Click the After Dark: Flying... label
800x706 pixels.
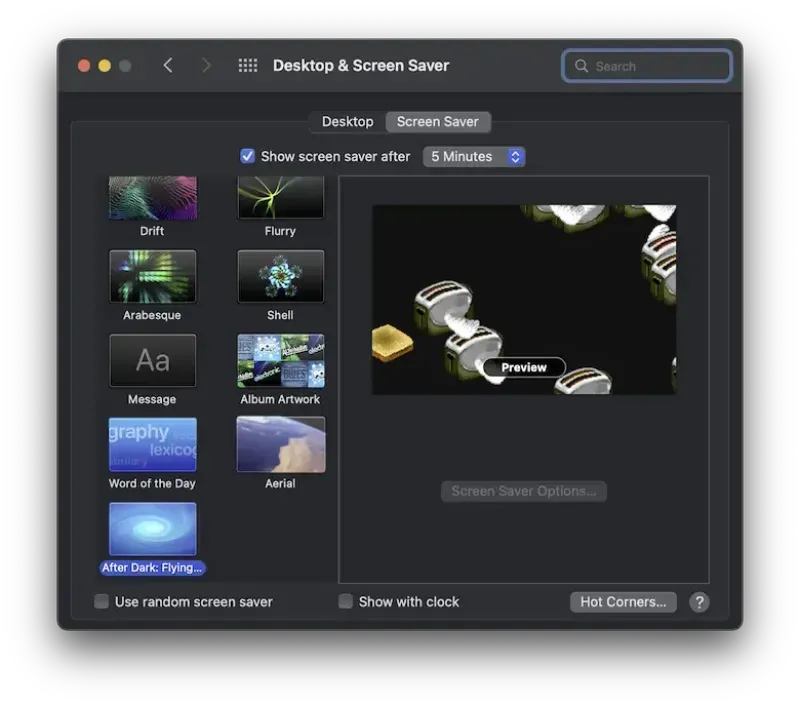(x=152, y=568)
